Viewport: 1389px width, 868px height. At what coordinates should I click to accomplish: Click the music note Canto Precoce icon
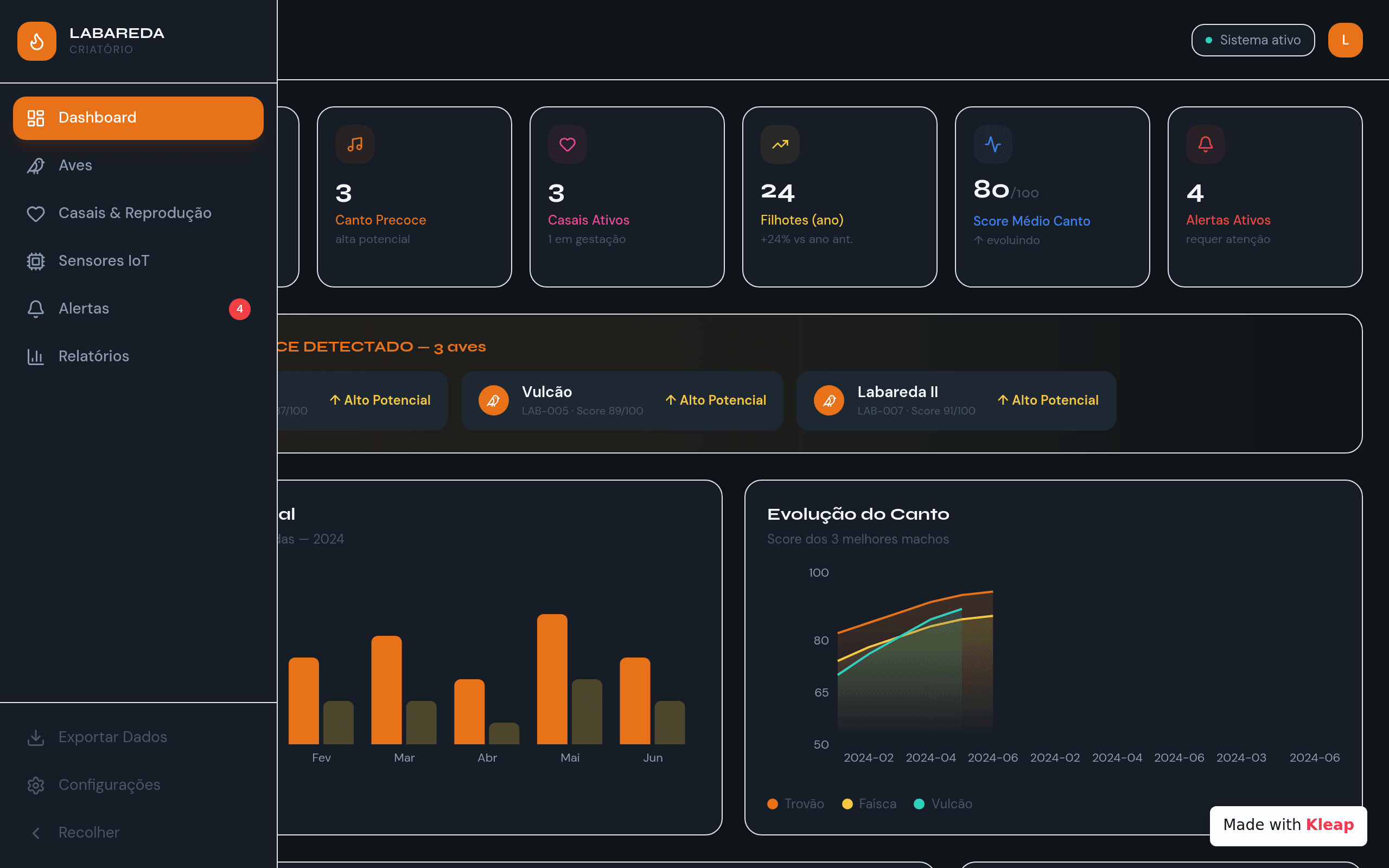click(x=355, y=144)
